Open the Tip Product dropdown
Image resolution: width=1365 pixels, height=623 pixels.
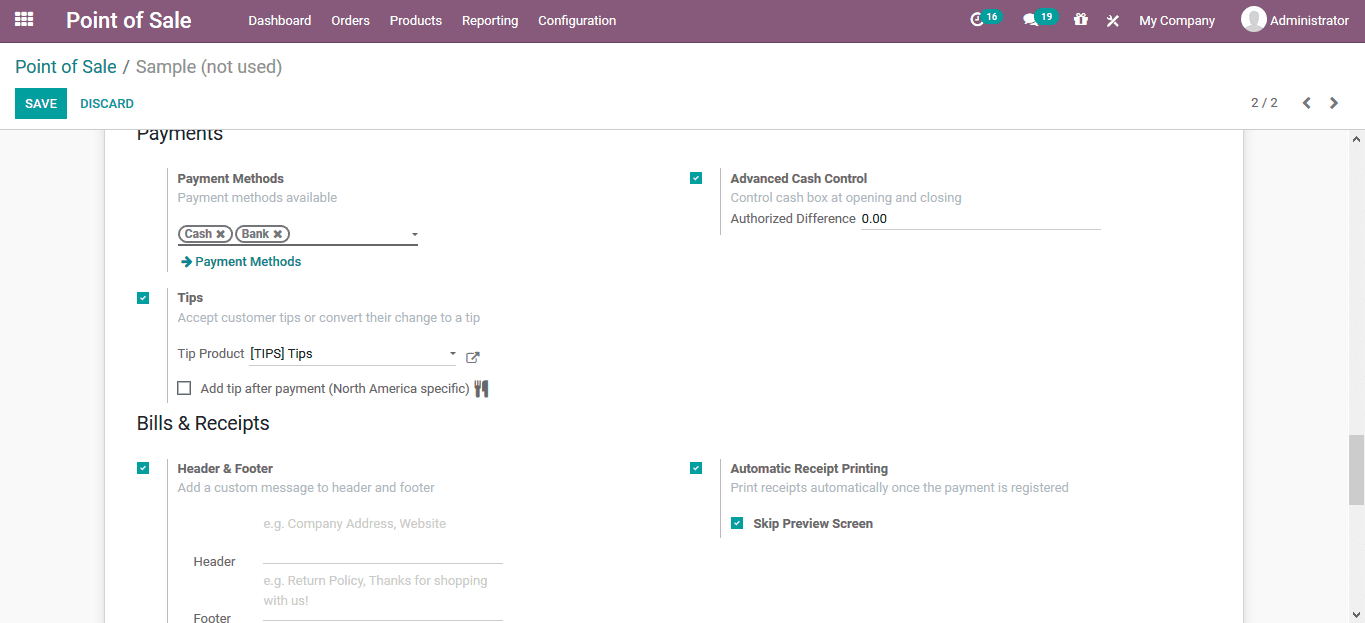point(451,354)
